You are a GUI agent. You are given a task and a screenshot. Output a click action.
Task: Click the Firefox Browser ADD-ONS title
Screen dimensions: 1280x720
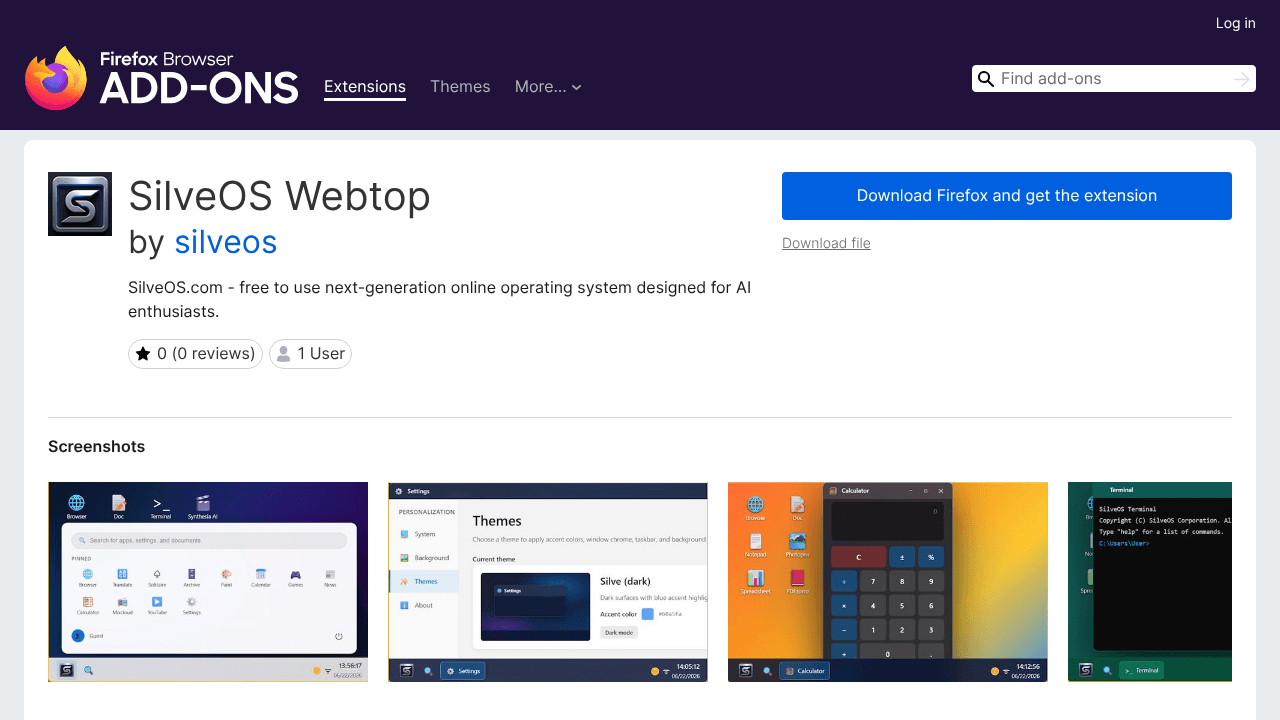coord(199,78)
